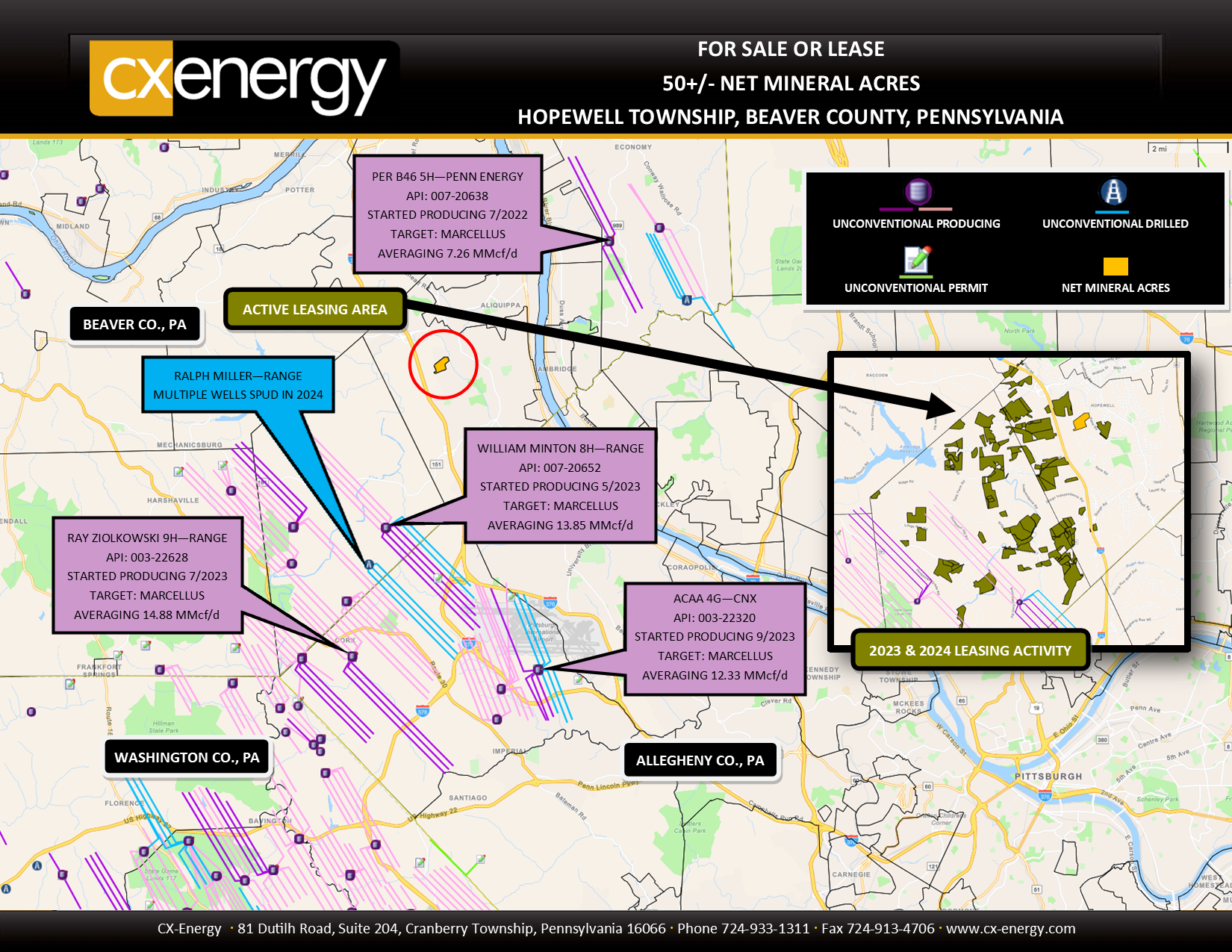Screen dimensions: 1232x952
Task: Click the McKees Rocks label
Action: [909, 707]
